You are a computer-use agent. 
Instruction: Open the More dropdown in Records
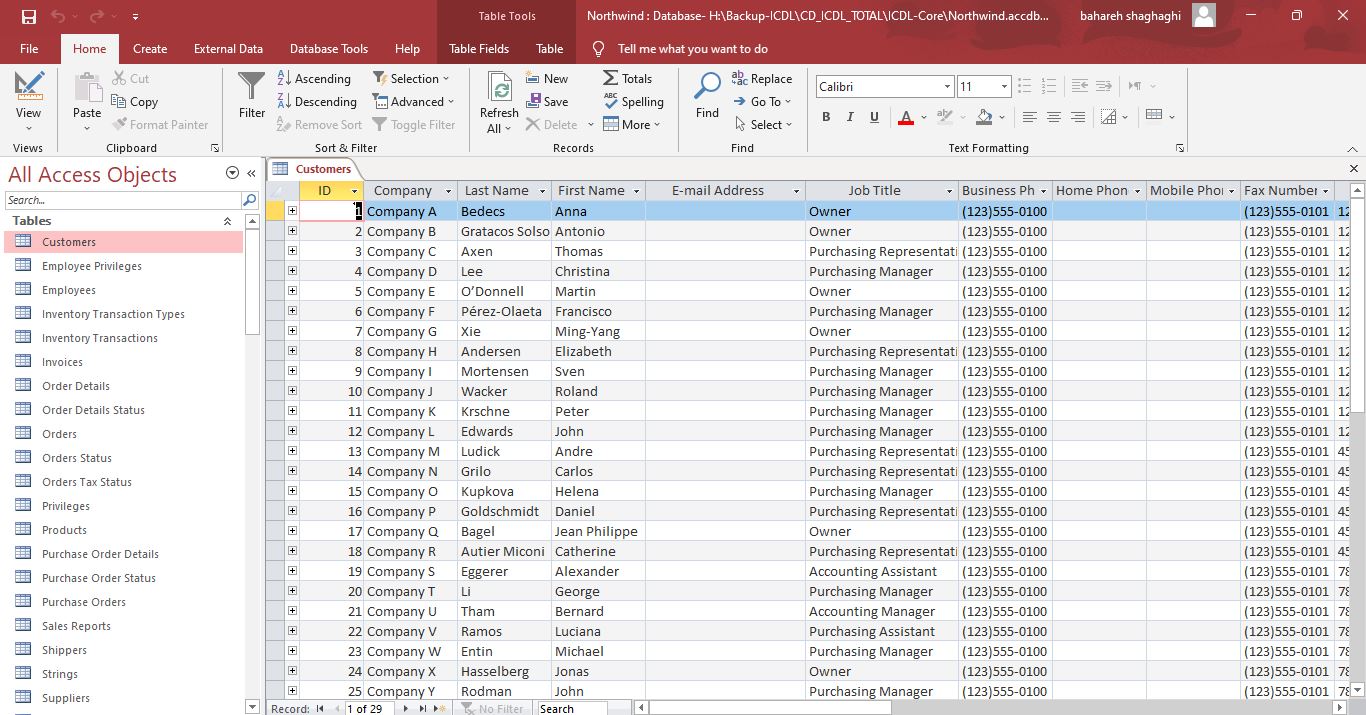(632, 124)
